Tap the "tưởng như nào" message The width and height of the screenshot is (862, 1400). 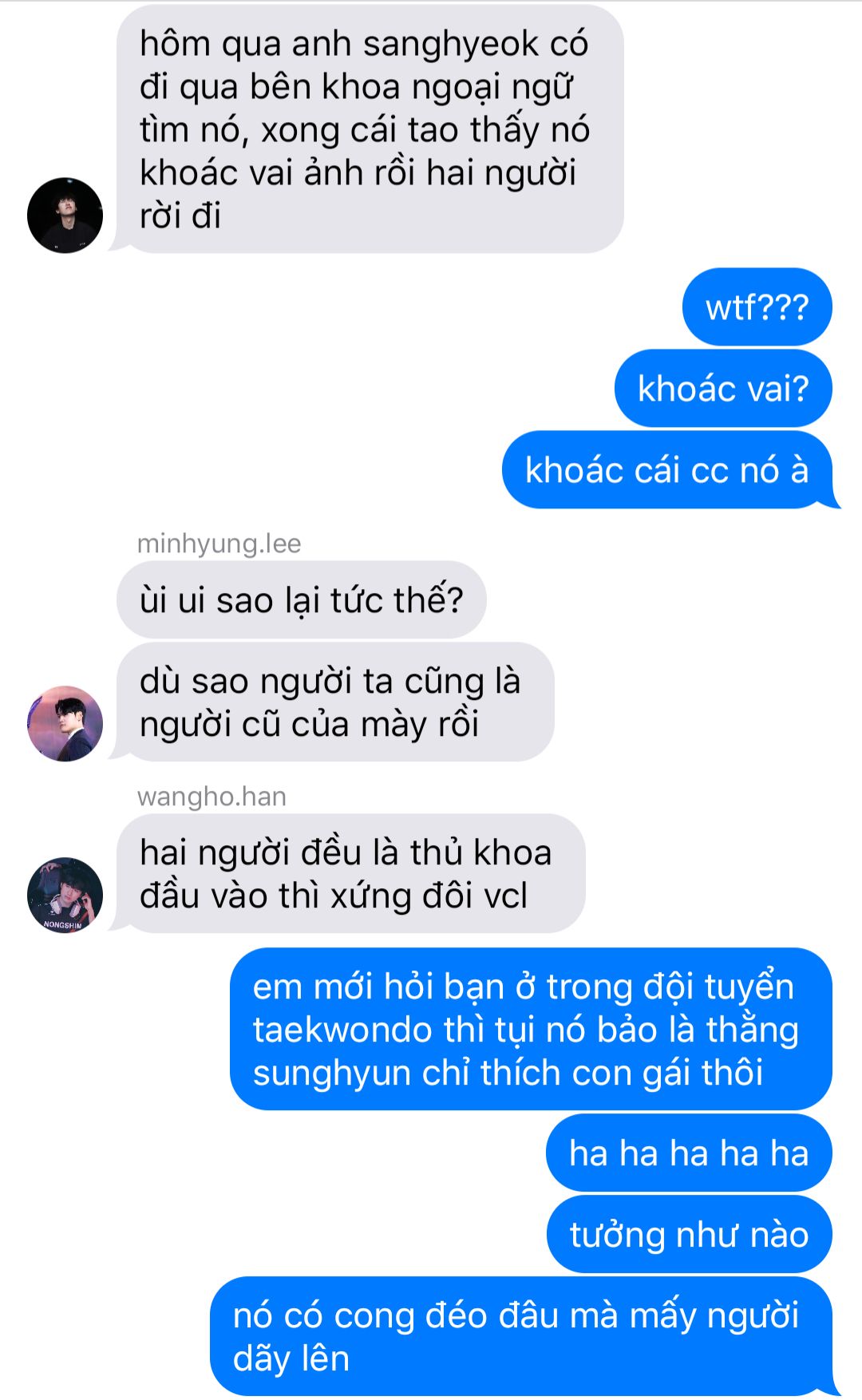click(690, 1235)
